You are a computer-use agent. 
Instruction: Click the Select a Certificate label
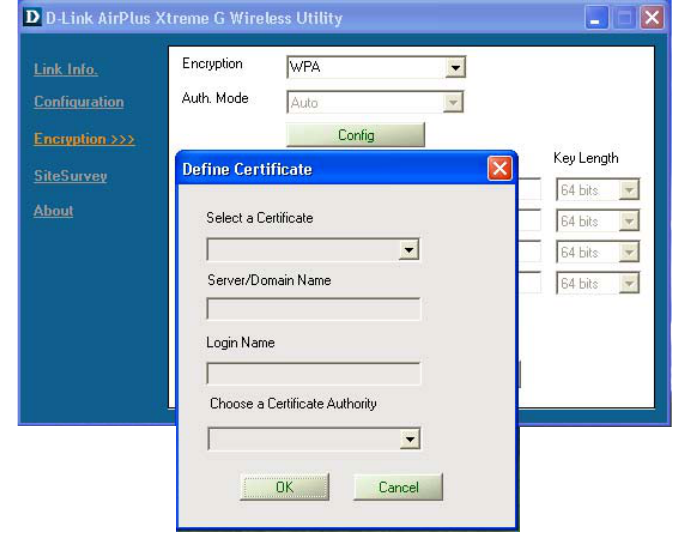pos(259,218)
